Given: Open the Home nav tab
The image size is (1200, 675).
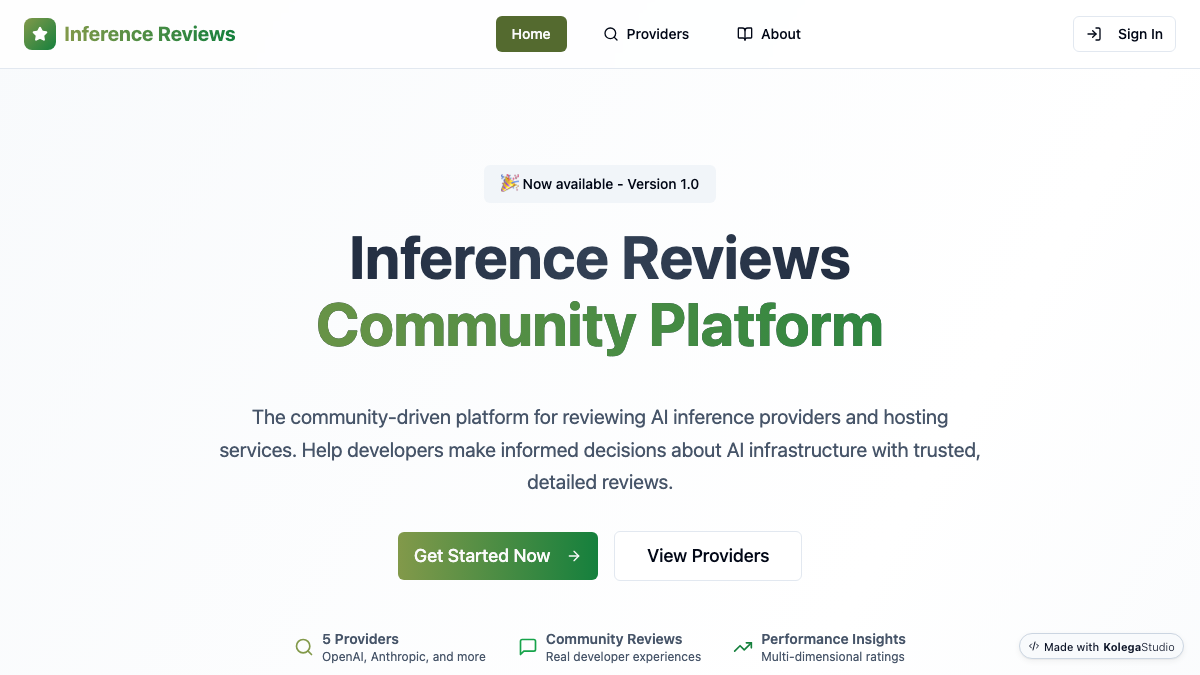Looking at the screenshot, I should (x=531, y=34).
